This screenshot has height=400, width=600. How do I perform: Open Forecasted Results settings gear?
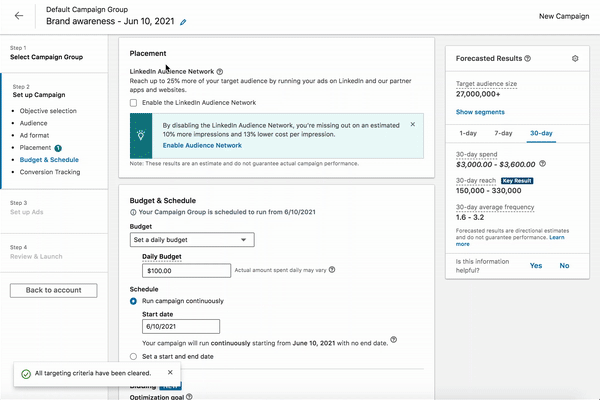coord(575,59)
